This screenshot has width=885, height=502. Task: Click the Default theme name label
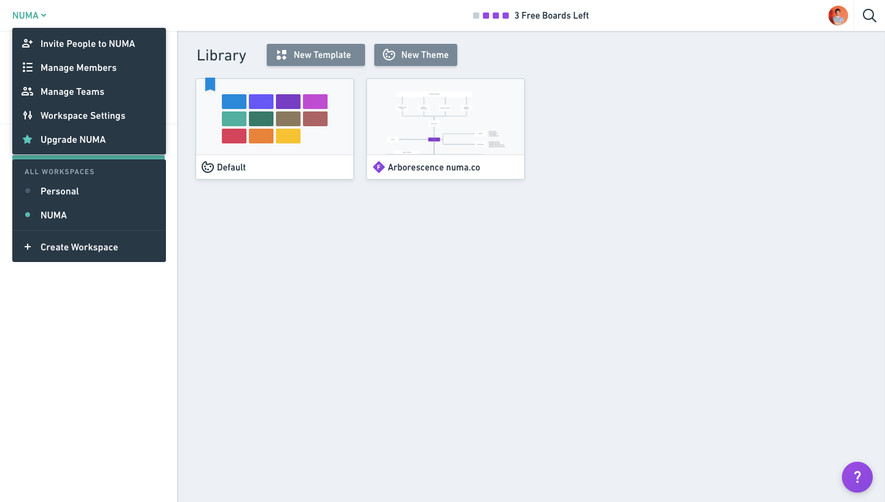click(x=231, y=167)
